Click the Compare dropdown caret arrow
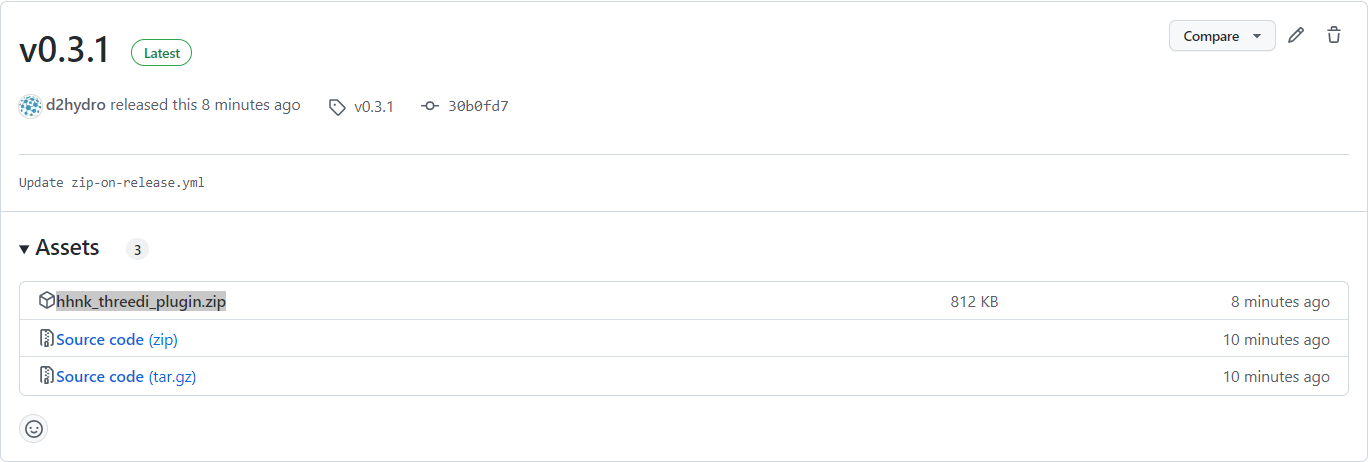1370x462 pixels. pos(1257,37)
